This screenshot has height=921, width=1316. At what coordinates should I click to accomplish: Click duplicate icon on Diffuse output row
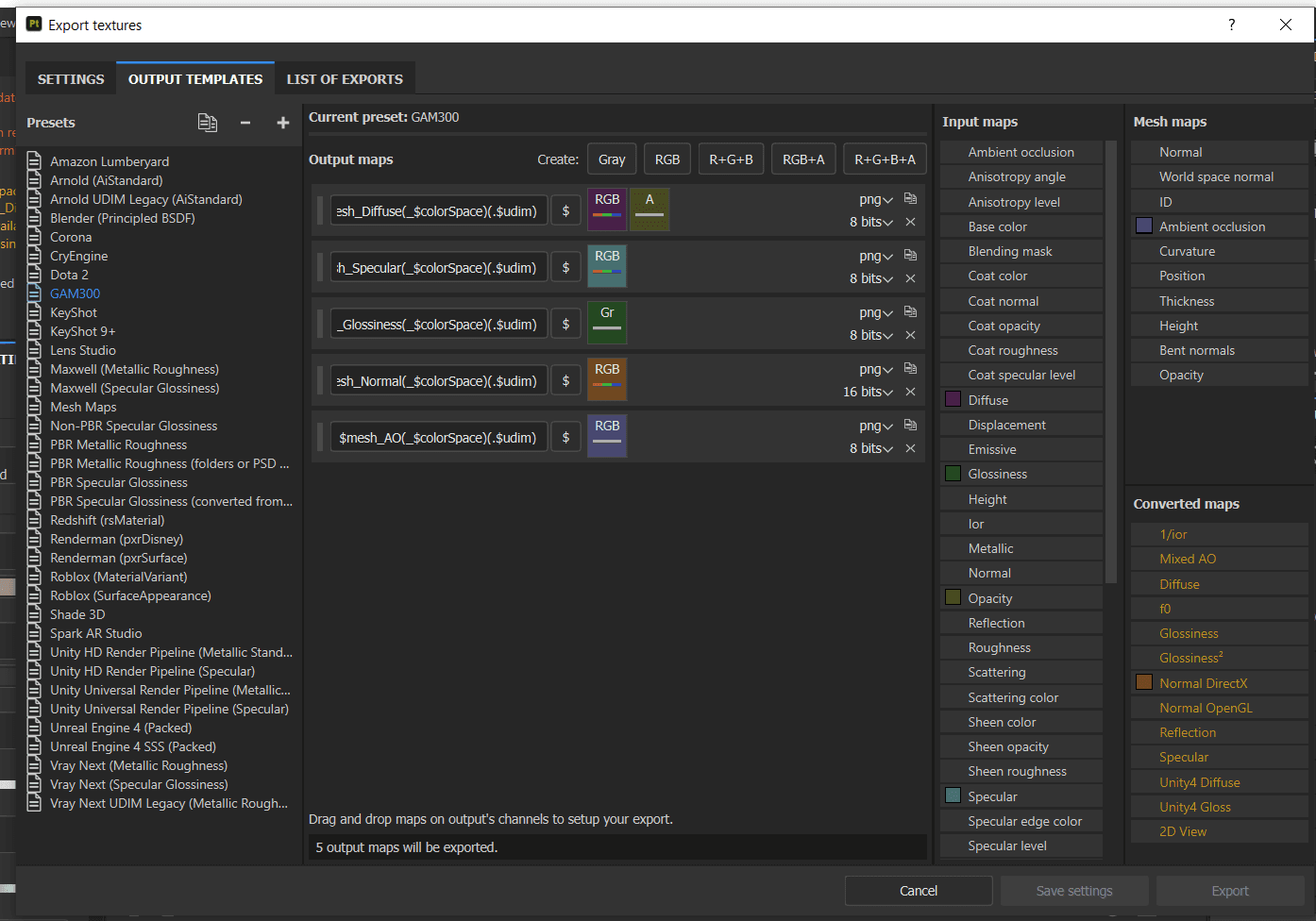[910, 199]
